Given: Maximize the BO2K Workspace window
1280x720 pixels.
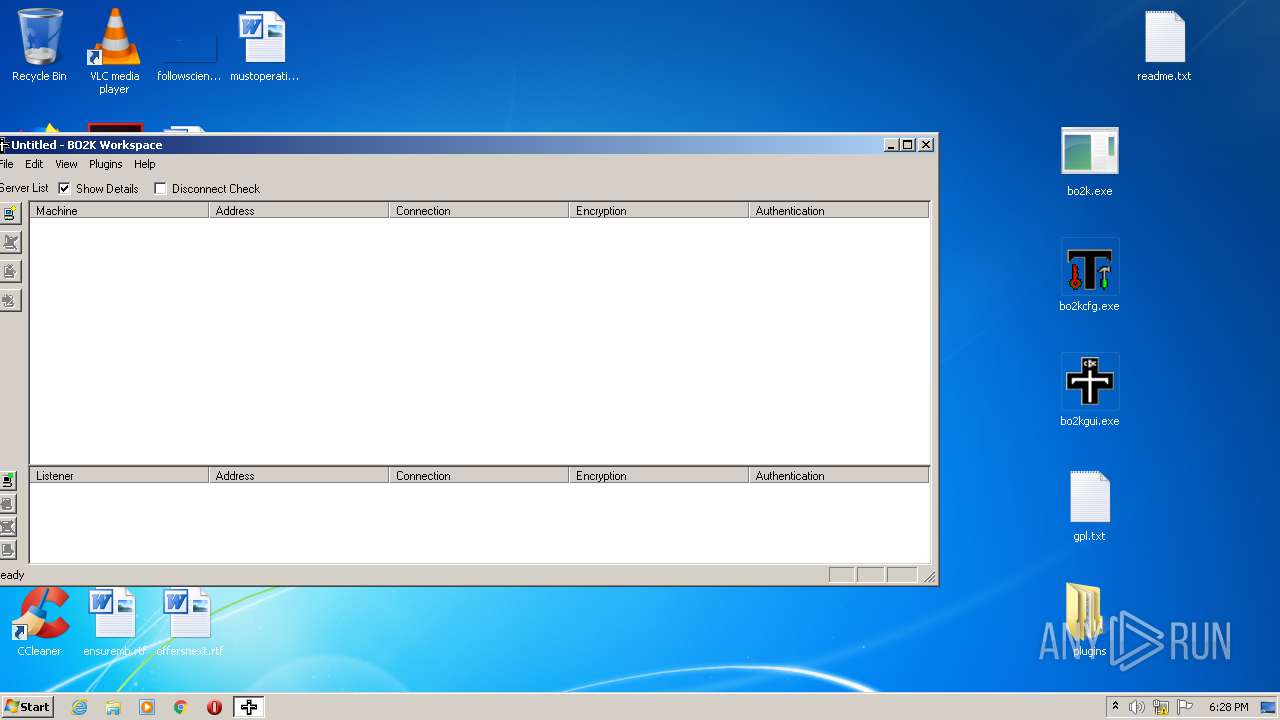Looking at the screenshot, I should 908,145.
